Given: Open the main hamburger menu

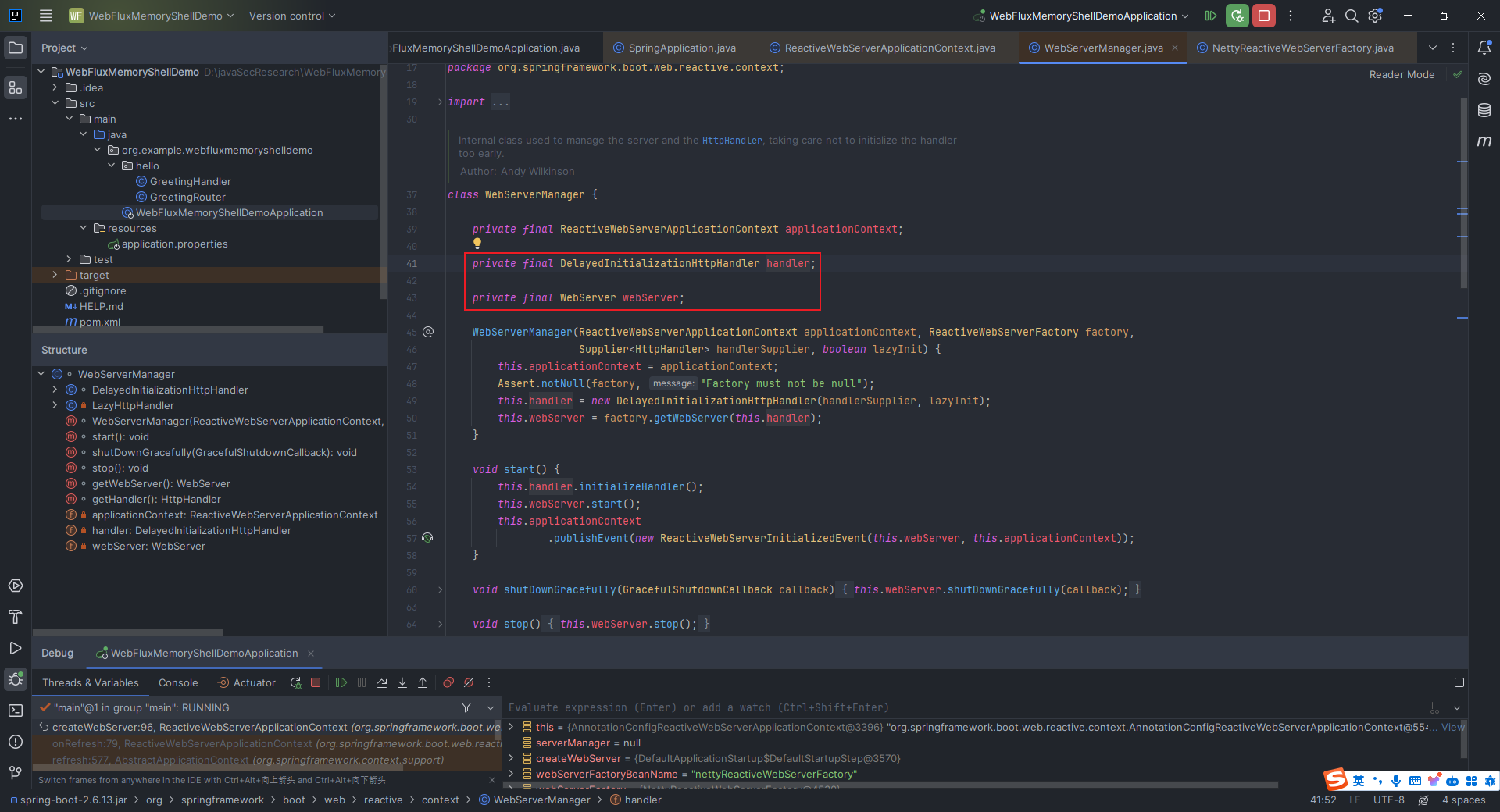Looking at the screenshot, I should (x=46, y=16).
